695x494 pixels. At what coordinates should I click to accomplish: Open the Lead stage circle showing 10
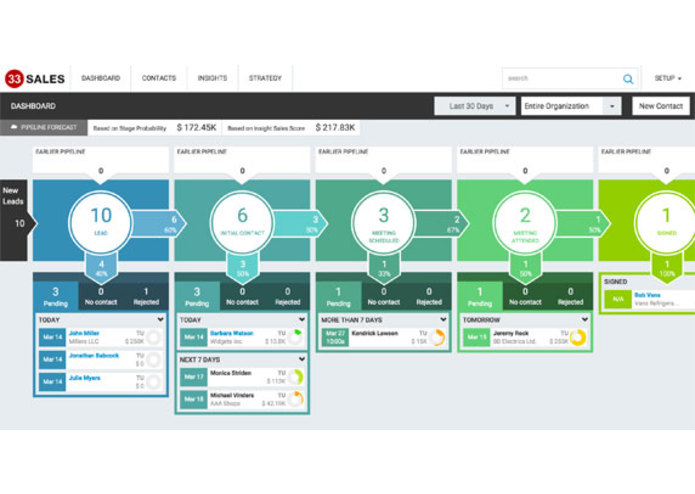pos(101,222)
